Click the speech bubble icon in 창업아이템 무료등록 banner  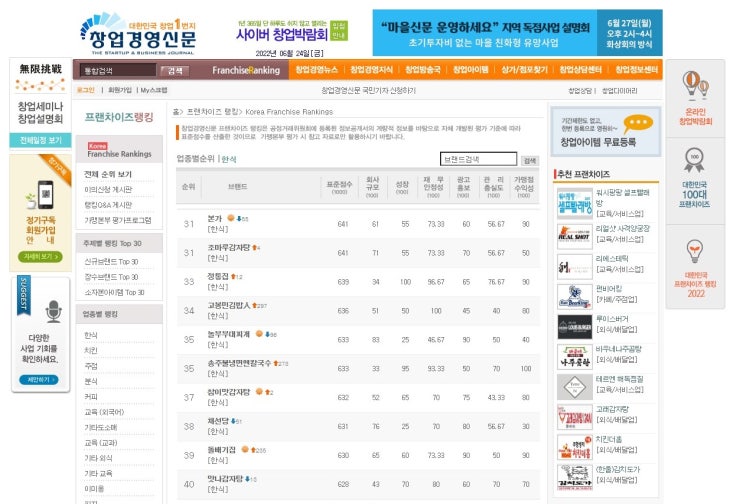[x=638, y=124]
